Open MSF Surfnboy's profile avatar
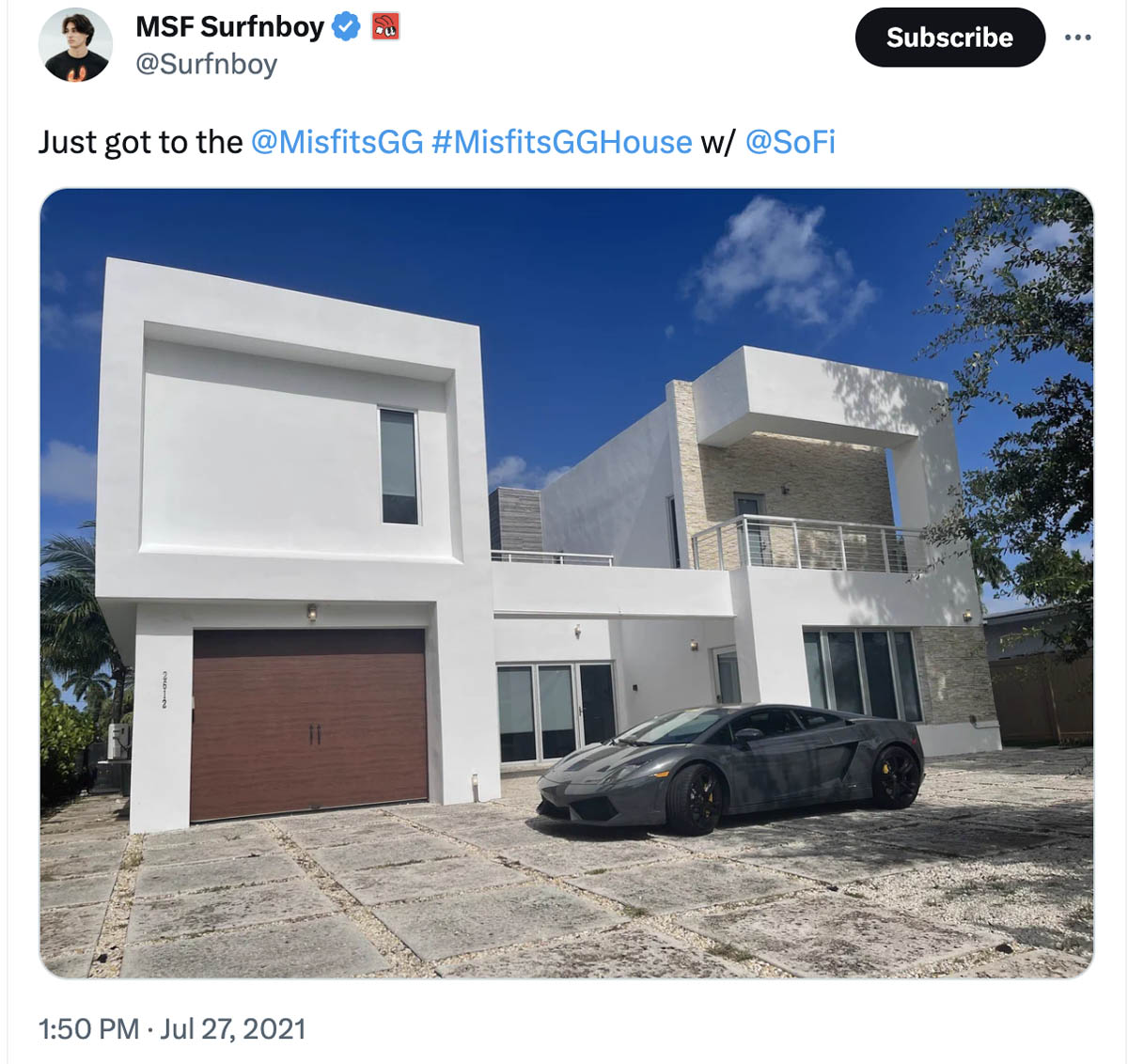 (x=75, y=44)
